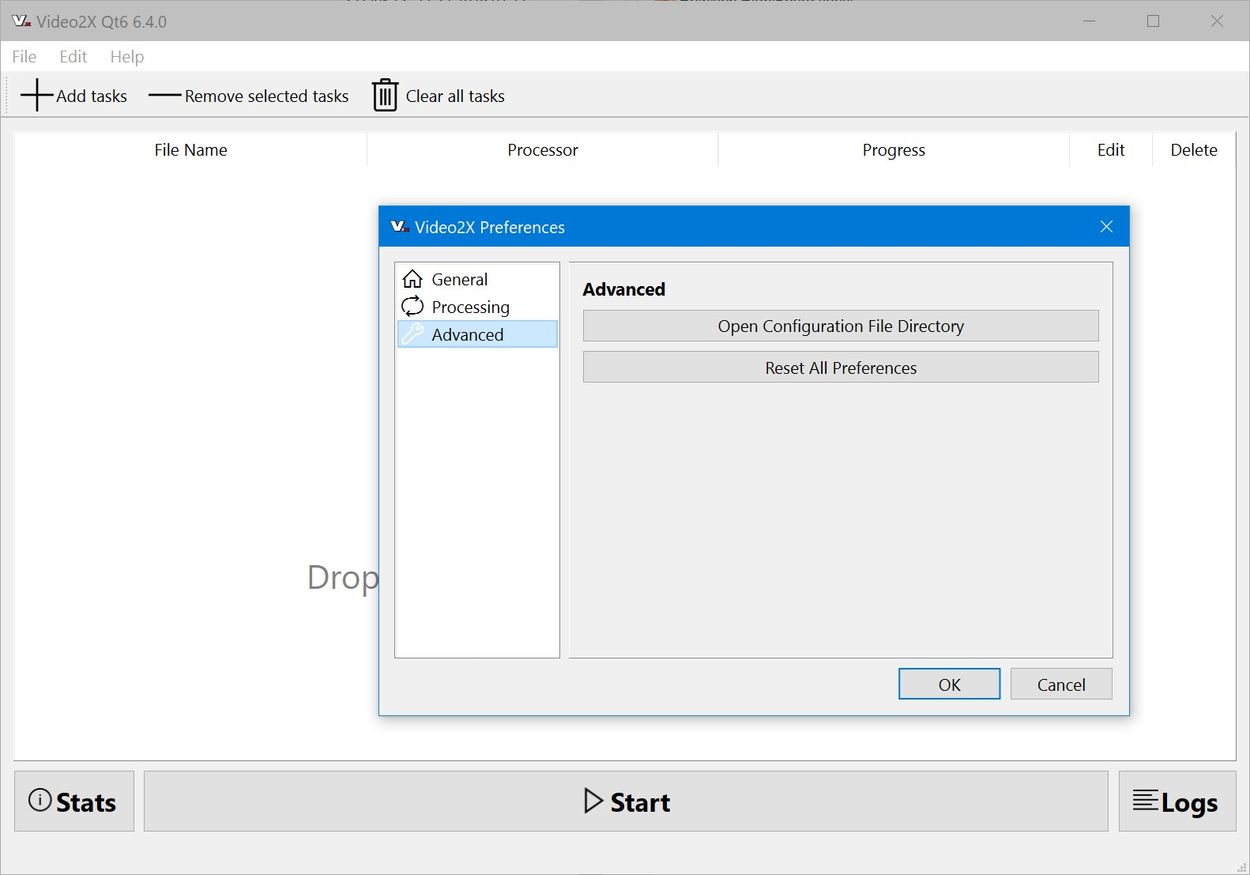Select the General home icon in Preferences
This screenshot has height=875, width=1250.
tap(412, 279)
